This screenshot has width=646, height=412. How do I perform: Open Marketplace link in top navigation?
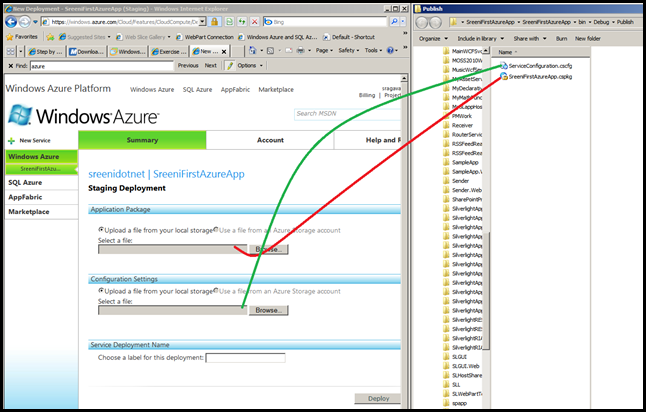(x=276, y=89)
